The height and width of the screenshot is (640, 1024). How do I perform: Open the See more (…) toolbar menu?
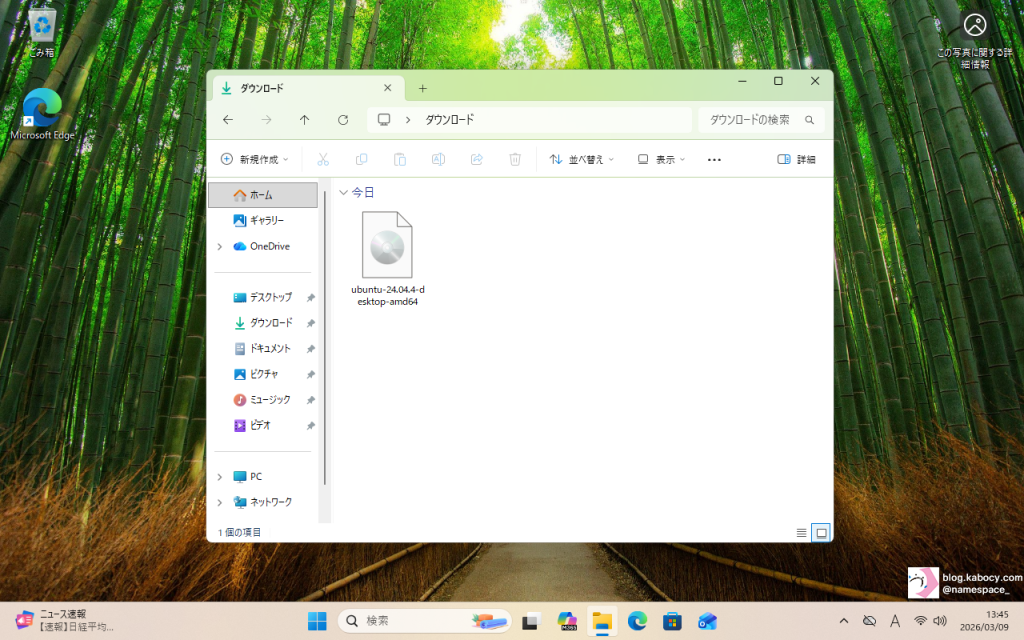714,159
